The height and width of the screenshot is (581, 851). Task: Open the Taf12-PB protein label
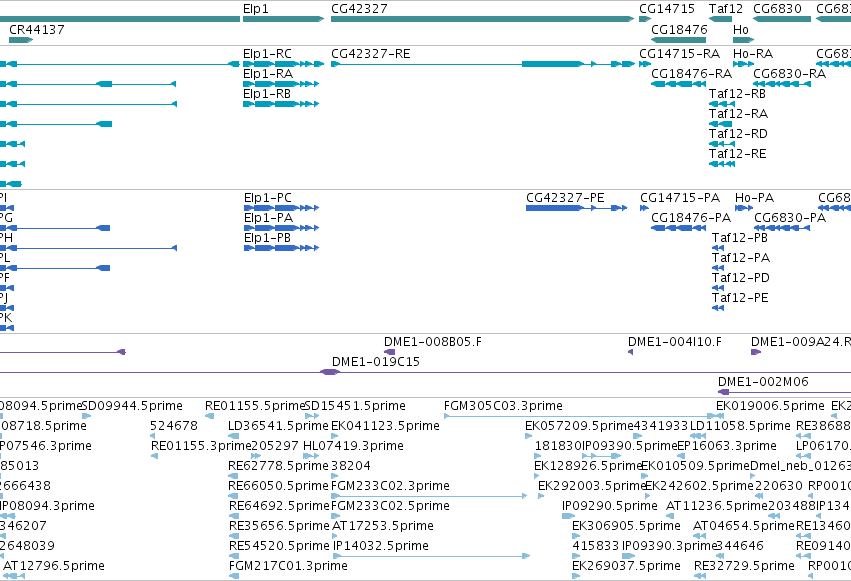click(740, 238)
